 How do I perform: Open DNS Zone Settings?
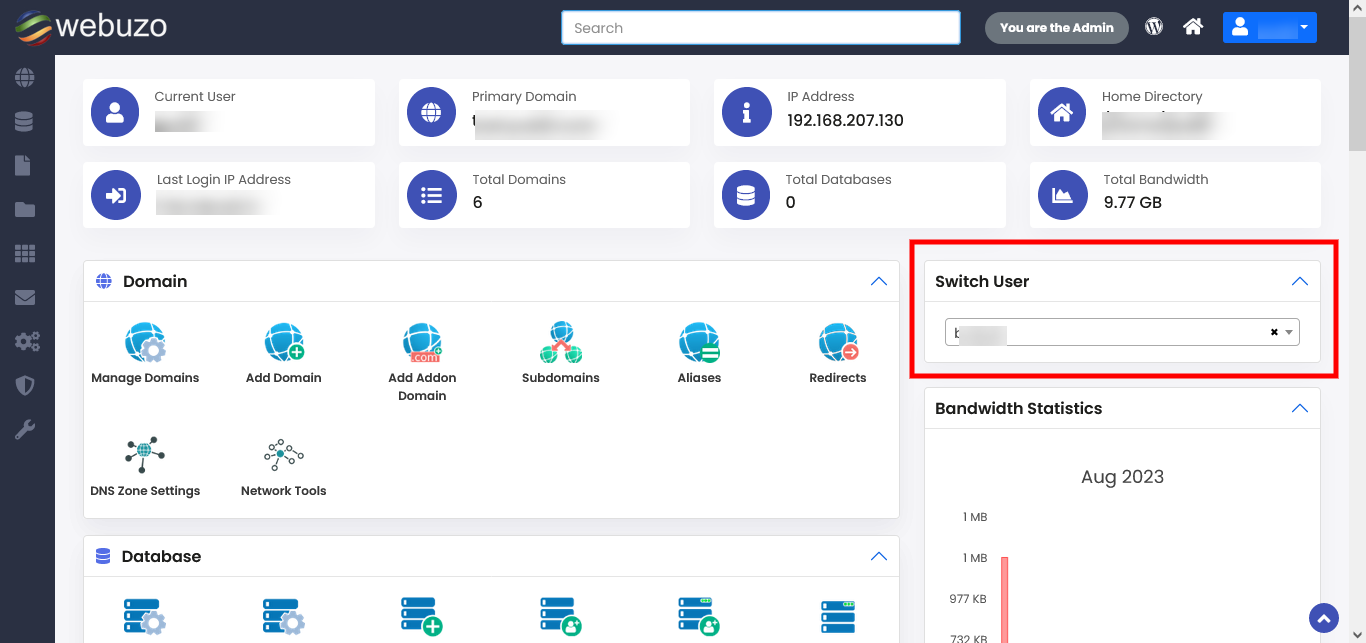point(145,456)
